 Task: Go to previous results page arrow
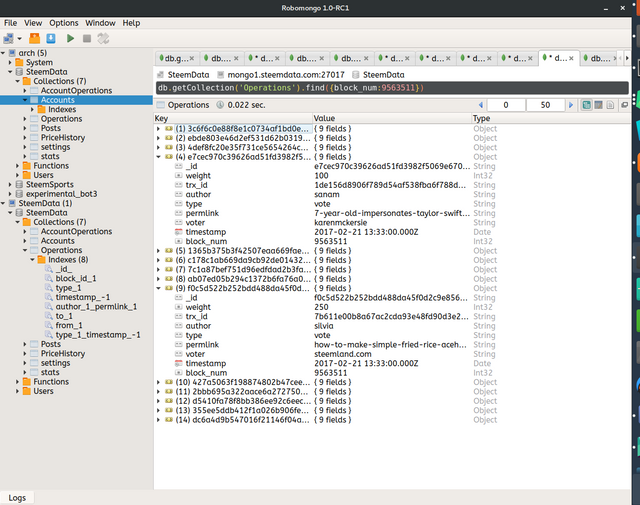coord(480,105)
